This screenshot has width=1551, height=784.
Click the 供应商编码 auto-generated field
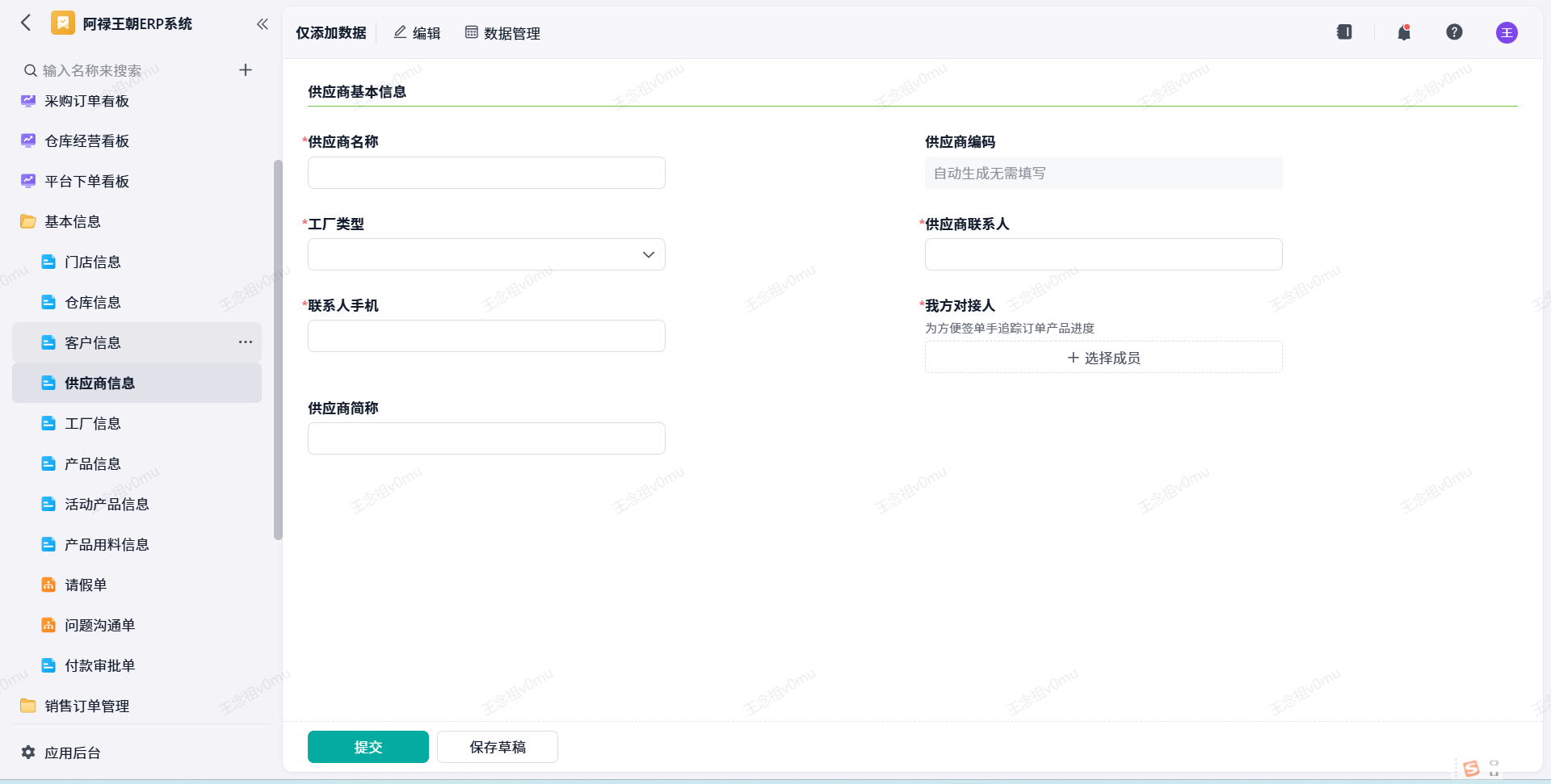click(x=1103, y=173)
